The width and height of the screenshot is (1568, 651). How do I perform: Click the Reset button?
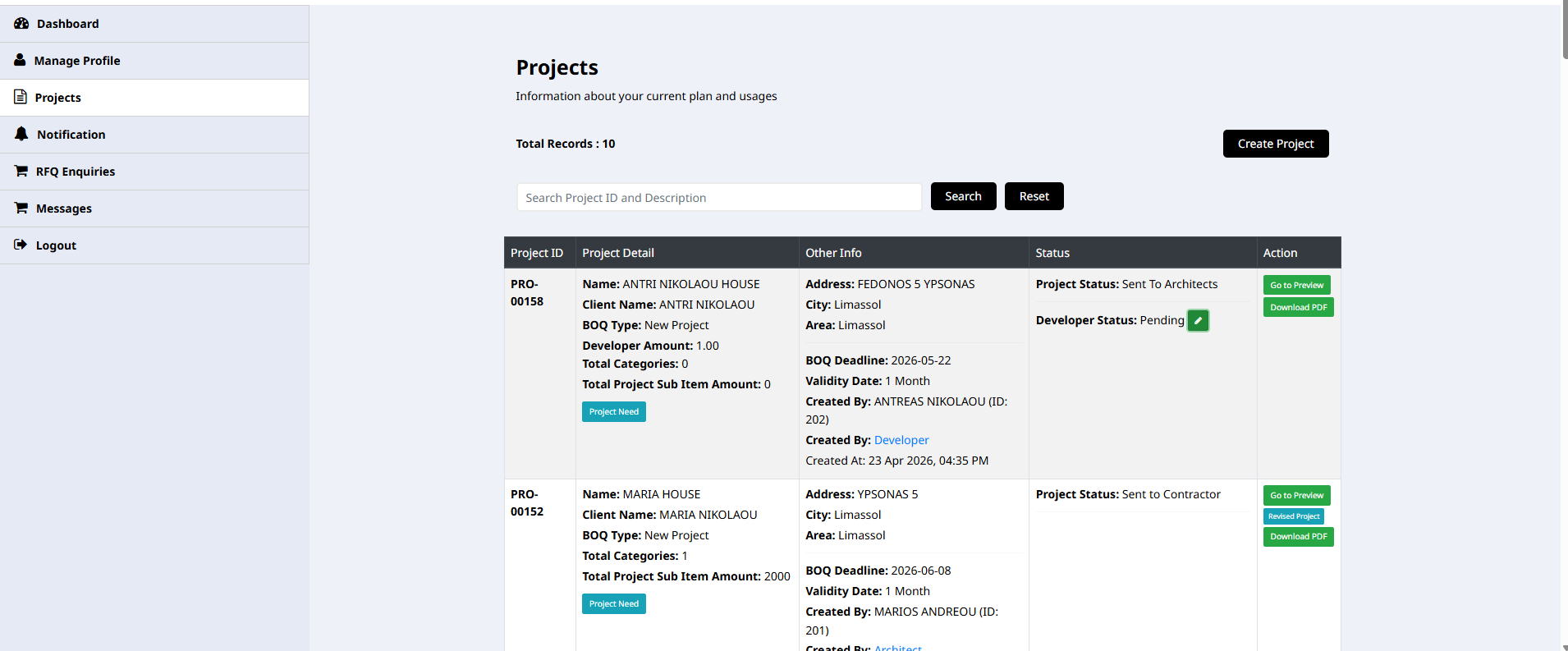pyautogui.click(x=1034, y=196)
